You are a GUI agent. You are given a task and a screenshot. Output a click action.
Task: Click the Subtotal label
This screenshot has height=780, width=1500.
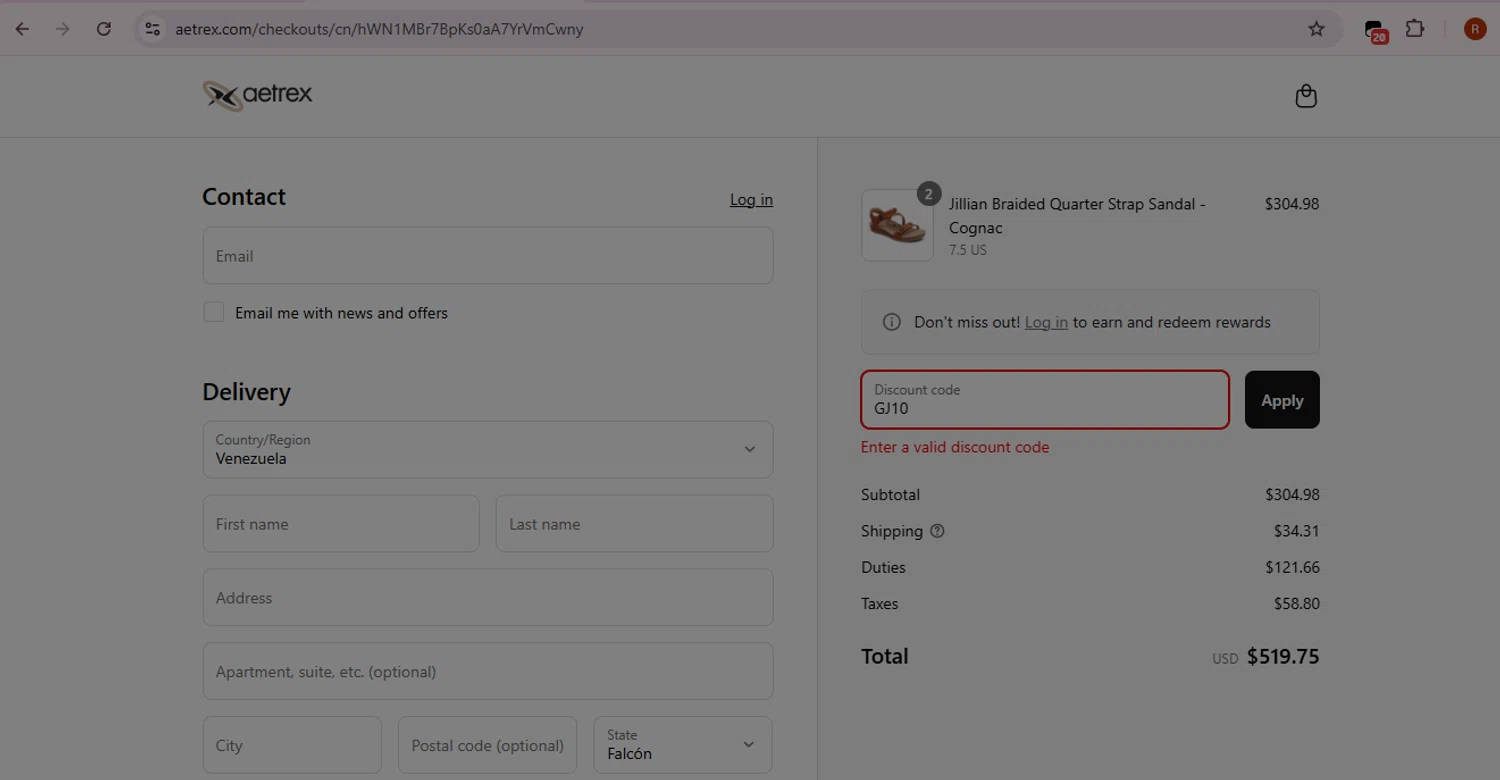(890, 495)
